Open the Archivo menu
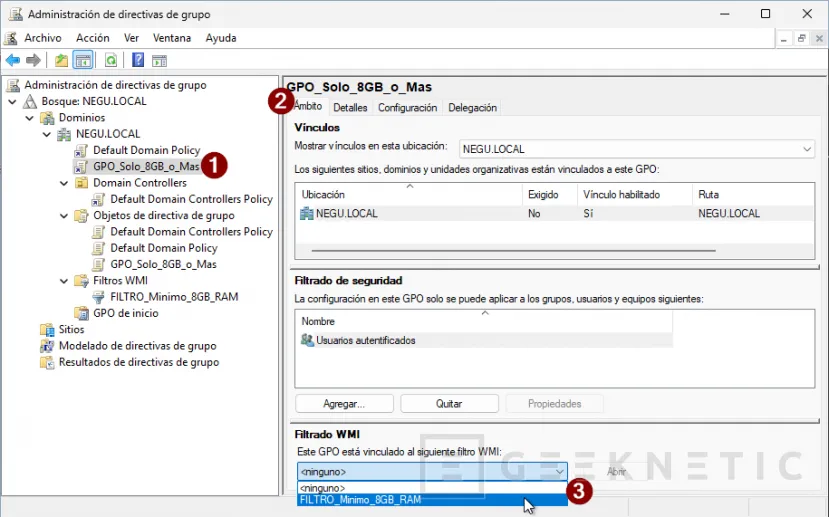 43,38
